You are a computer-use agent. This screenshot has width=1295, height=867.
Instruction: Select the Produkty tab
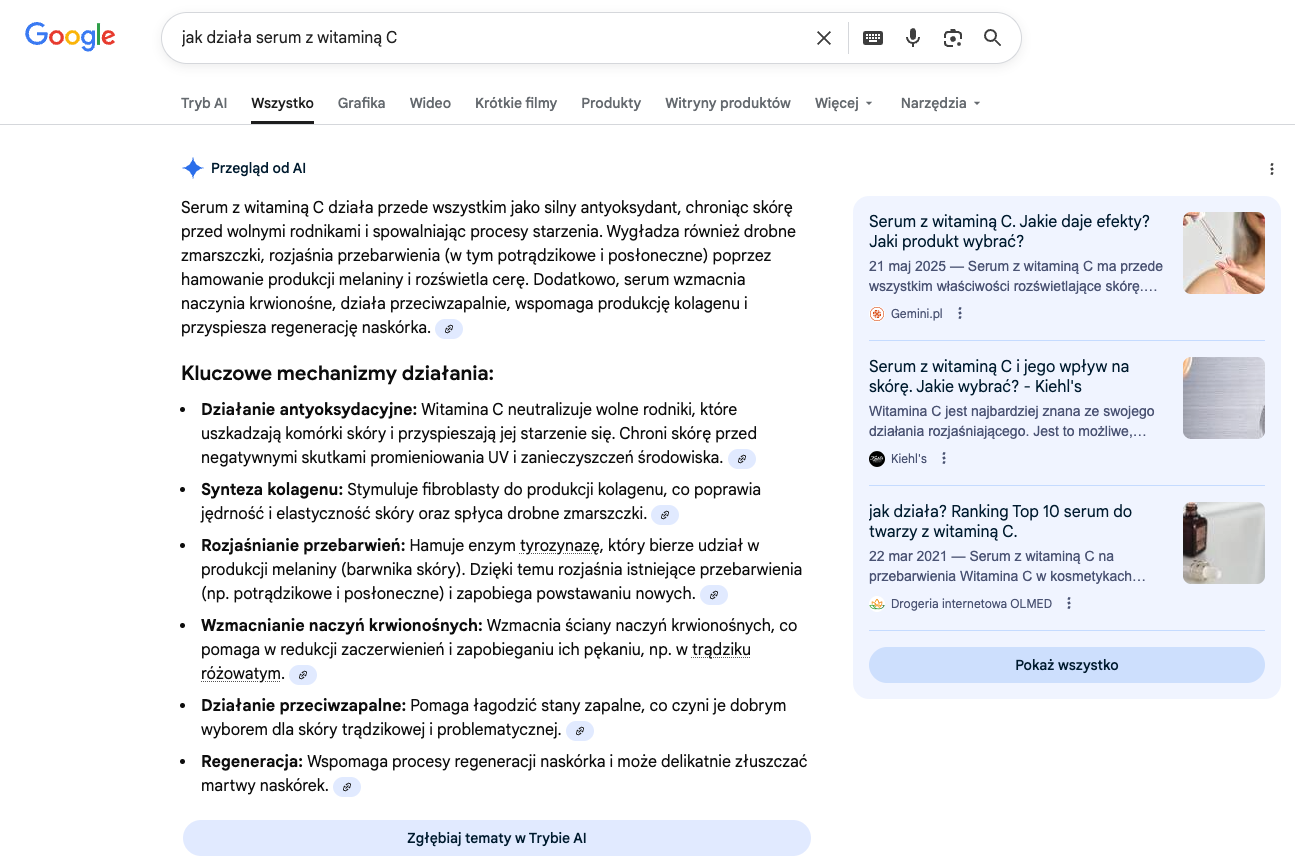point(611,103)
